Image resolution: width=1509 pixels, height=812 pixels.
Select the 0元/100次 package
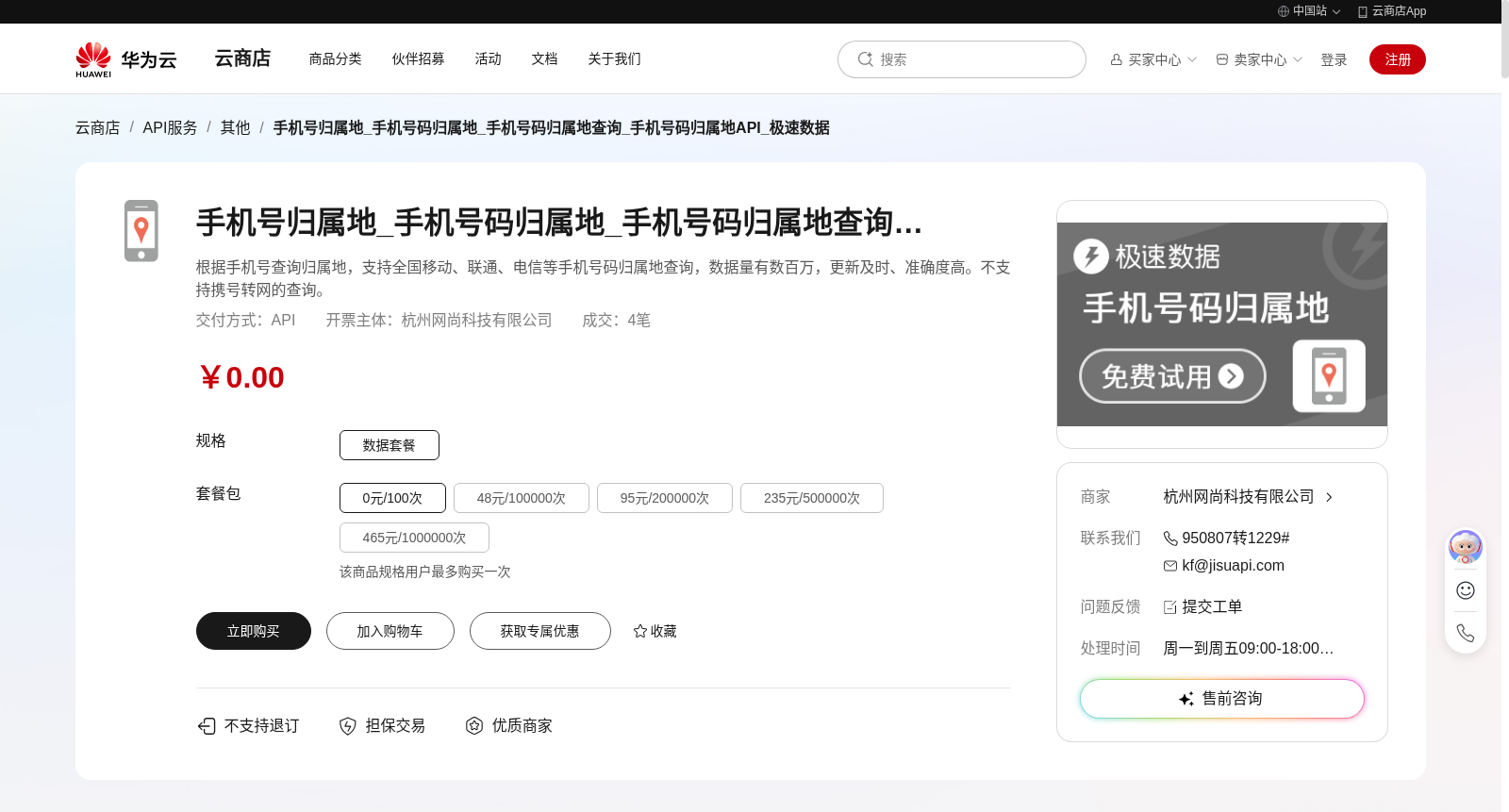click(392, 498)
